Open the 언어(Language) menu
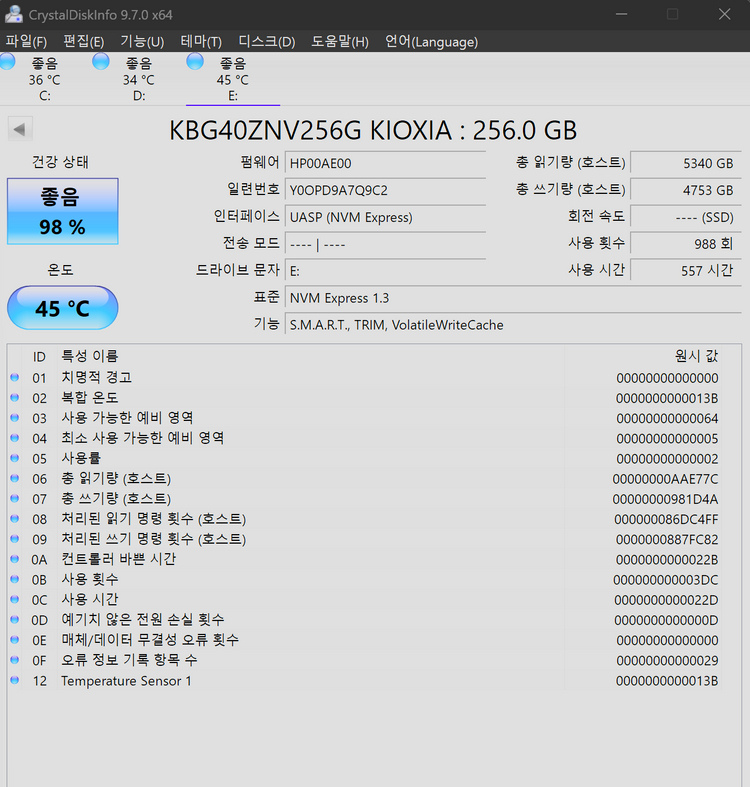 click(431, 41)
